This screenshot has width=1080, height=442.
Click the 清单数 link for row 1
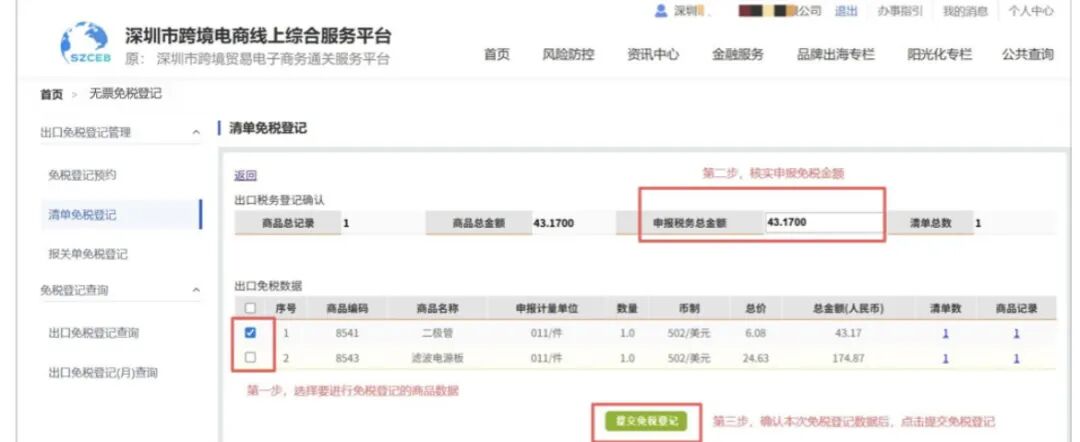(x=945, y=333)
